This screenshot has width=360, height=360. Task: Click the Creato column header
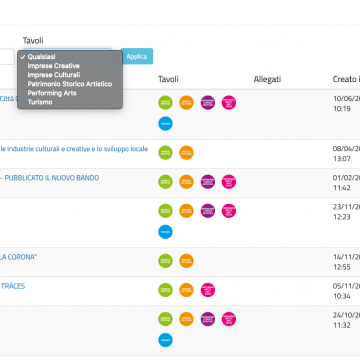(x=346, y=79)
